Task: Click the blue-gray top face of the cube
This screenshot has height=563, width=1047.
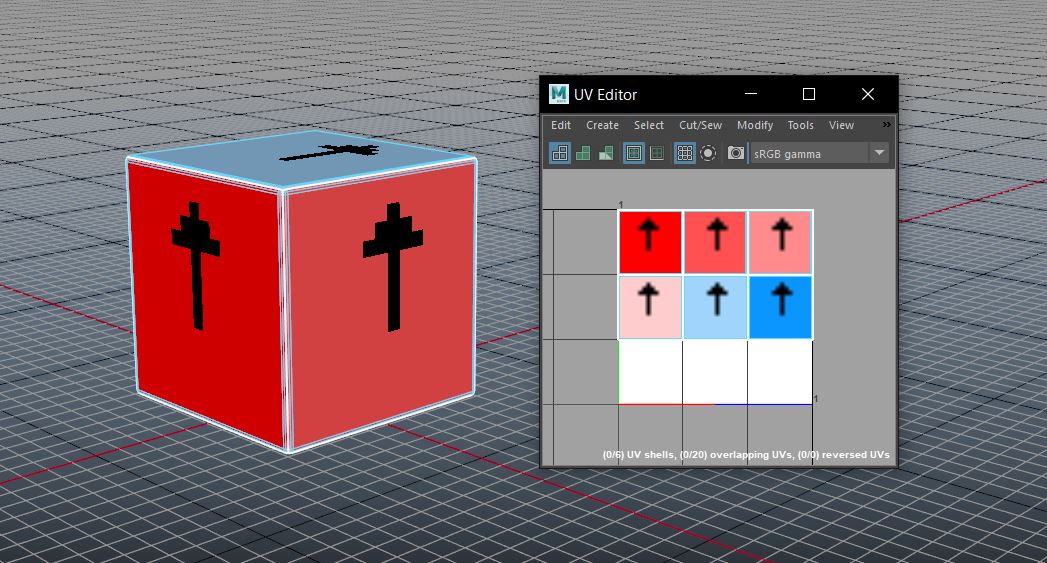Action: coord(300,159)
